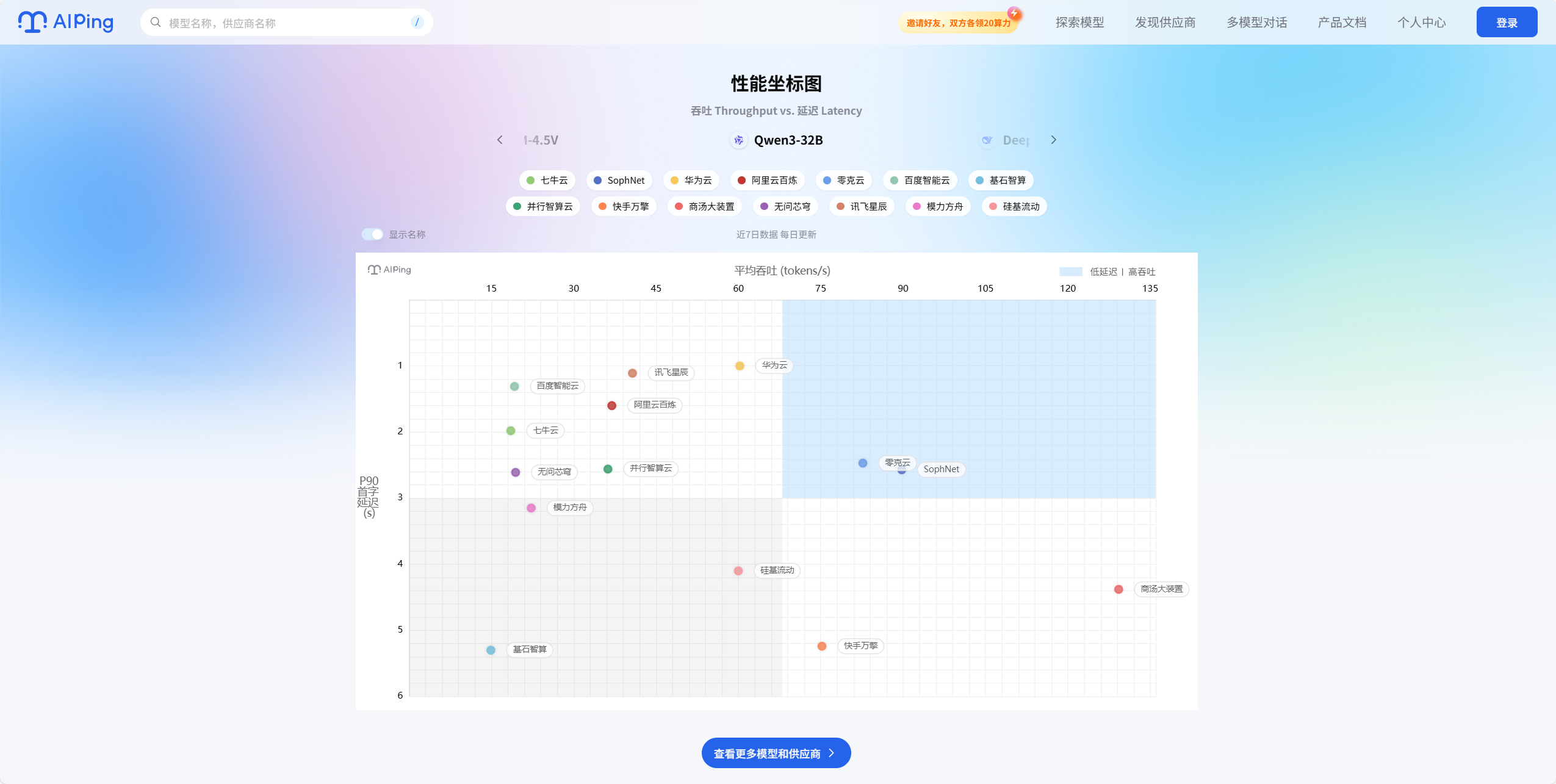The height and width of the screenshot is (784, 1556).
Task: Click the 快手万擎 data point on chart
Action: tap(822, 646)
